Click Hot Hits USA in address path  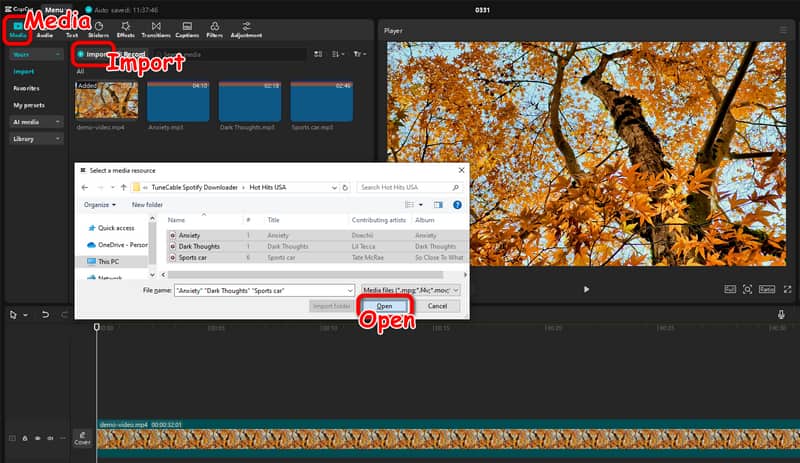tap(268, 187)
